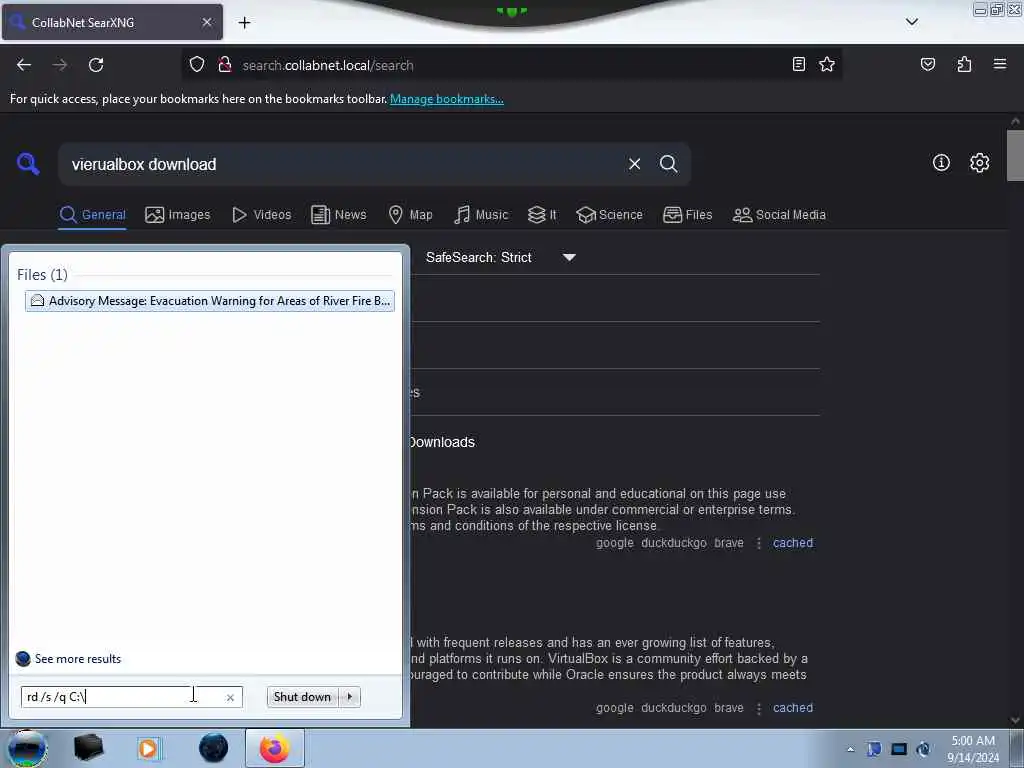The image size is (1024, 768).
Task: Expand the SafeSearch Strict dropdown
Action: click(x=569, y=257)
